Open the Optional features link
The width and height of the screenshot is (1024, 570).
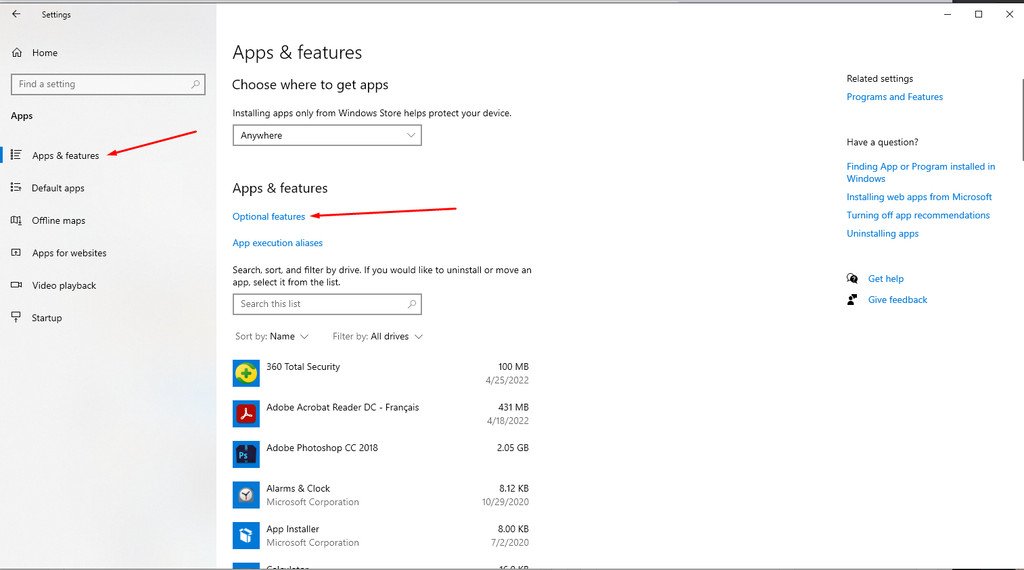point(269,217)
